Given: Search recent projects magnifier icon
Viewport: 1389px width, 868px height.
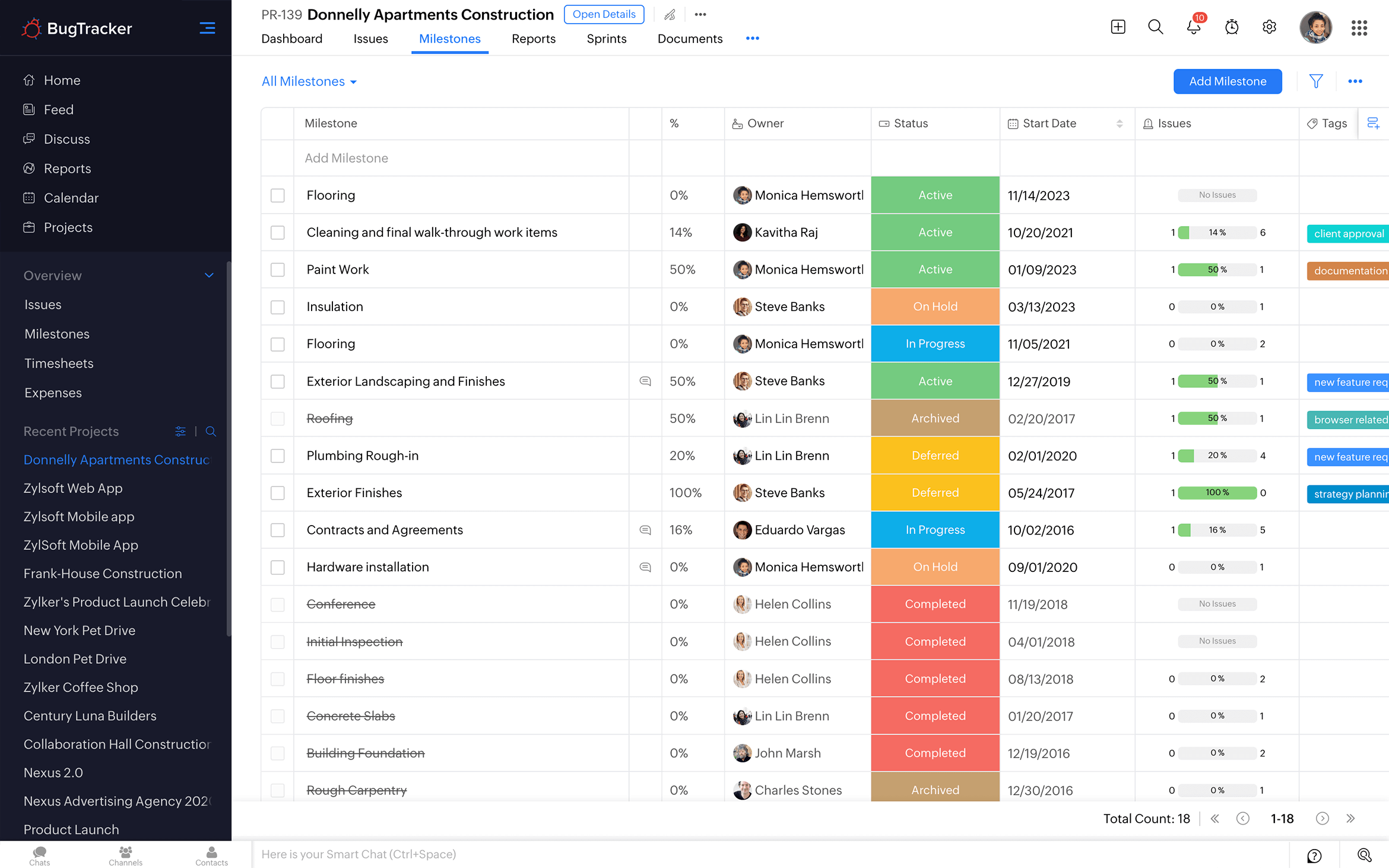Looking at the screenshot, I should [x=211, y=431].
